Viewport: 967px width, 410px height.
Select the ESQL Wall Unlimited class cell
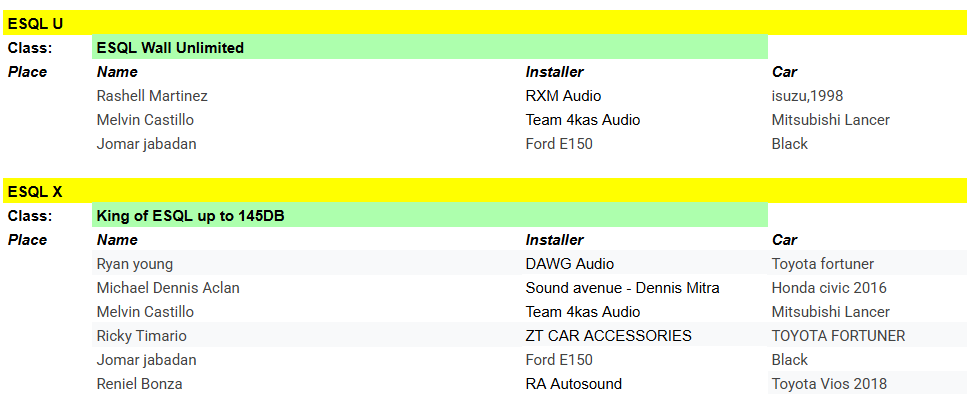tap(170, 47)
